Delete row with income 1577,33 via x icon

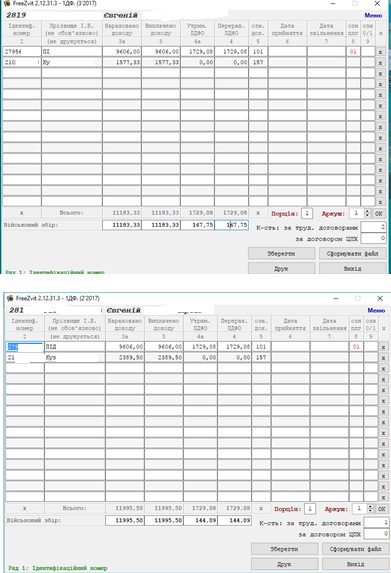coord(380,62)
